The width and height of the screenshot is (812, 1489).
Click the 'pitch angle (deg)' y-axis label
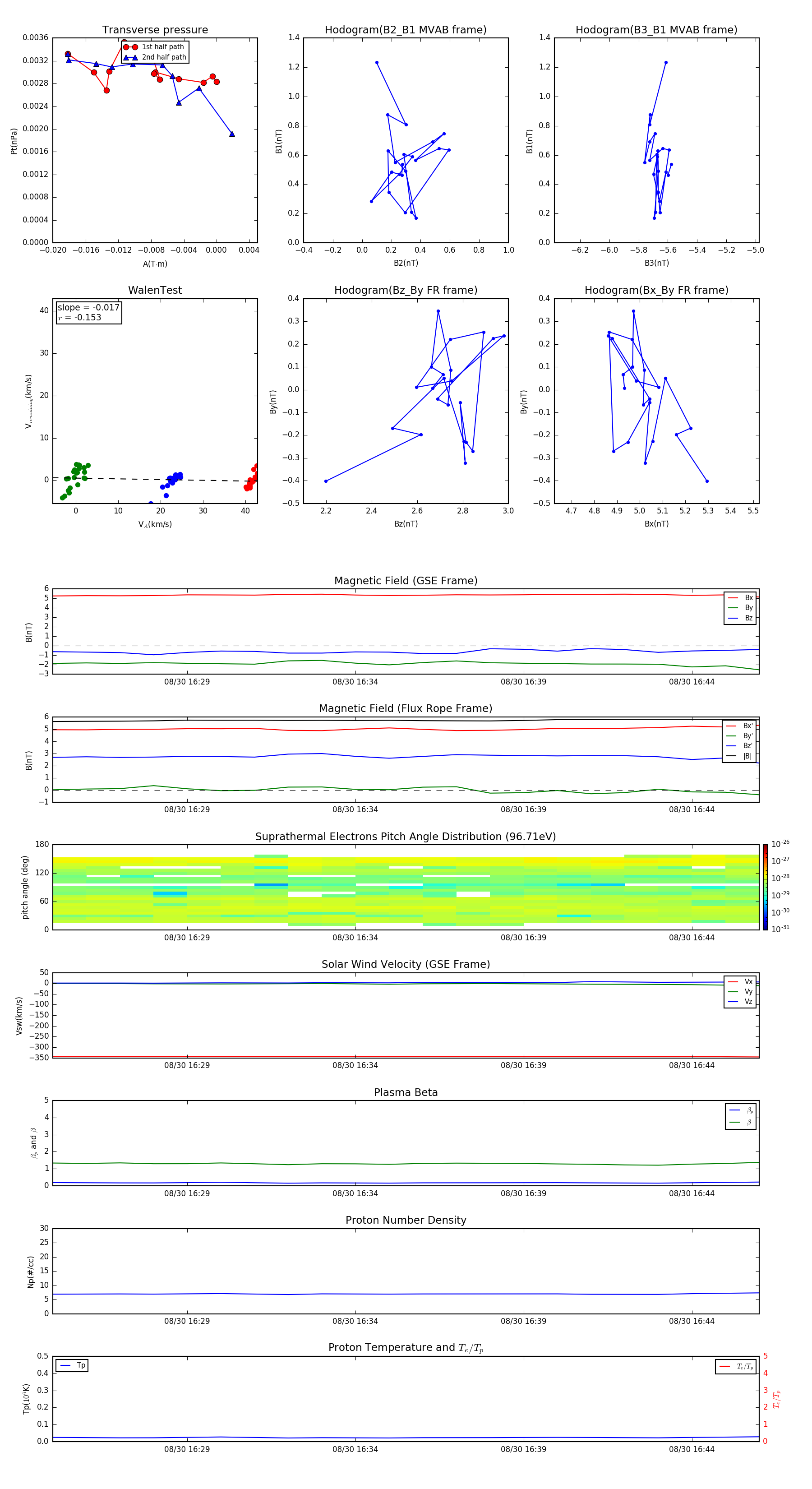coord(25,887)
